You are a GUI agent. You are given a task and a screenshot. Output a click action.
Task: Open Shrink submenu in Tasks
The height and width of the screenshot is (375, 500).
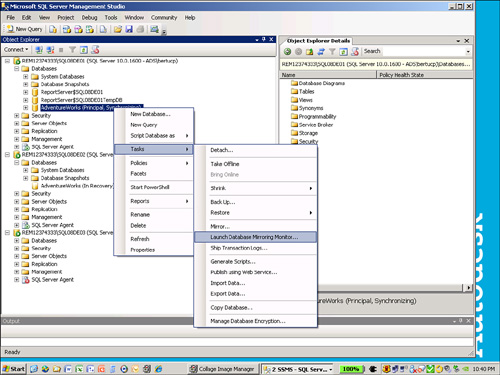(255, 188)
